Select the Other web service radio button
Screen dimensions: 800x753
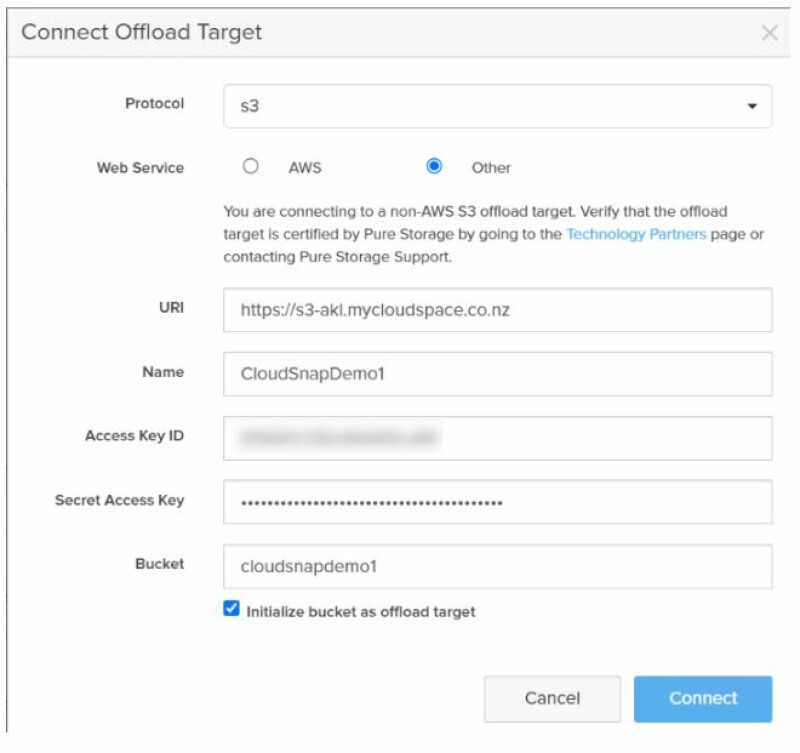(x=434, y=166)
